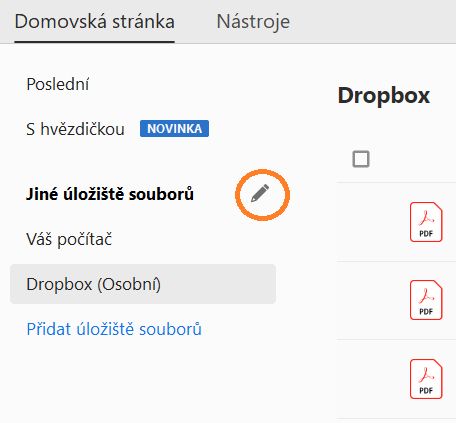456x423 pixels.
Task: Select Dropbox (Osobní) storage entry
Action: [x=143, y=284]
